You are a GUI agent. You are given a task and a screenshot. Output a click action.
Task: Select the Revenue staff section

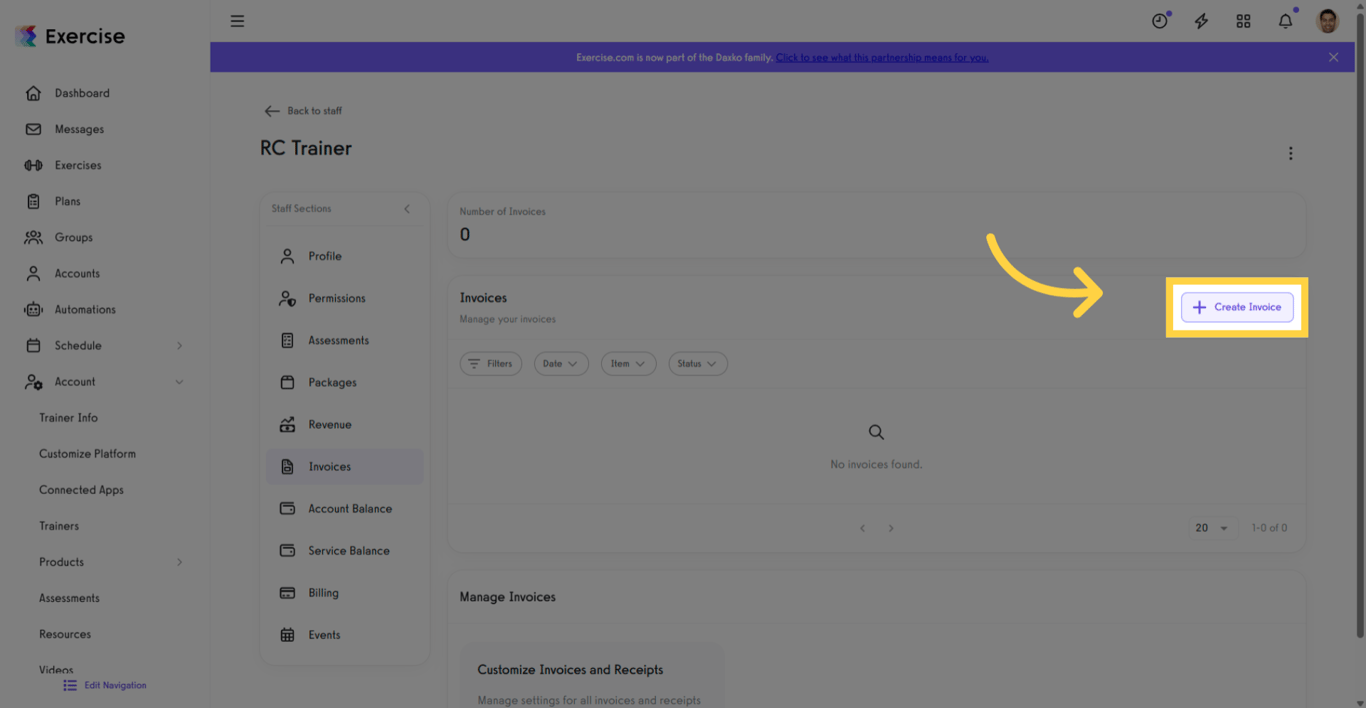point(331,424)
